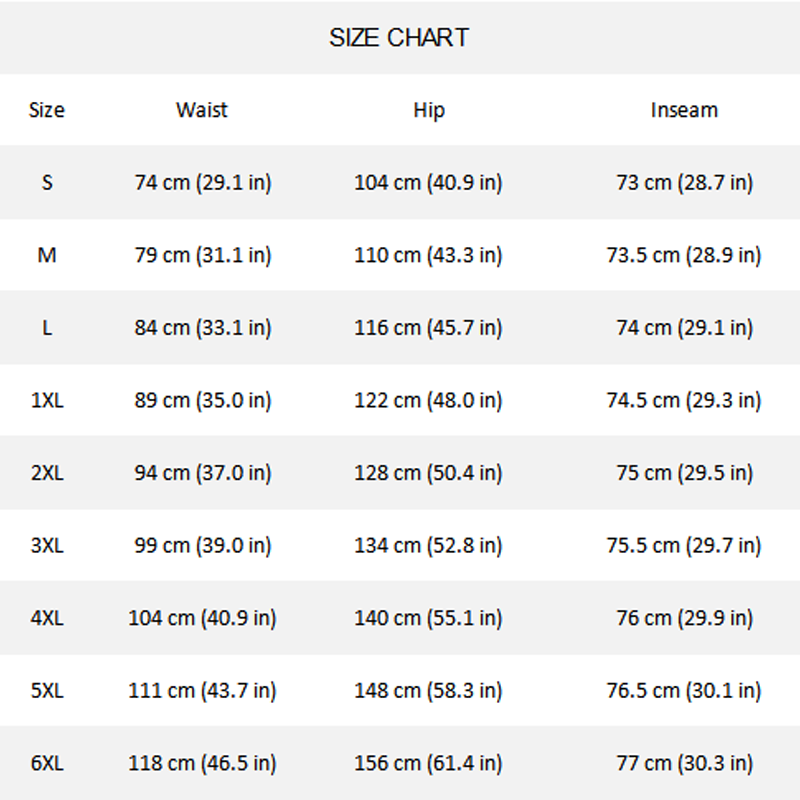
Task: Click the S size row label
Action: coord(47,183)
